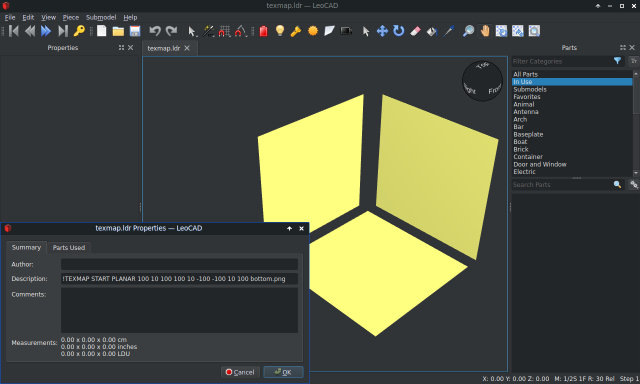This screenshot has width=640, height=384.
Task: Select the Insert piece brick tool
Action: tap(264, 31)
